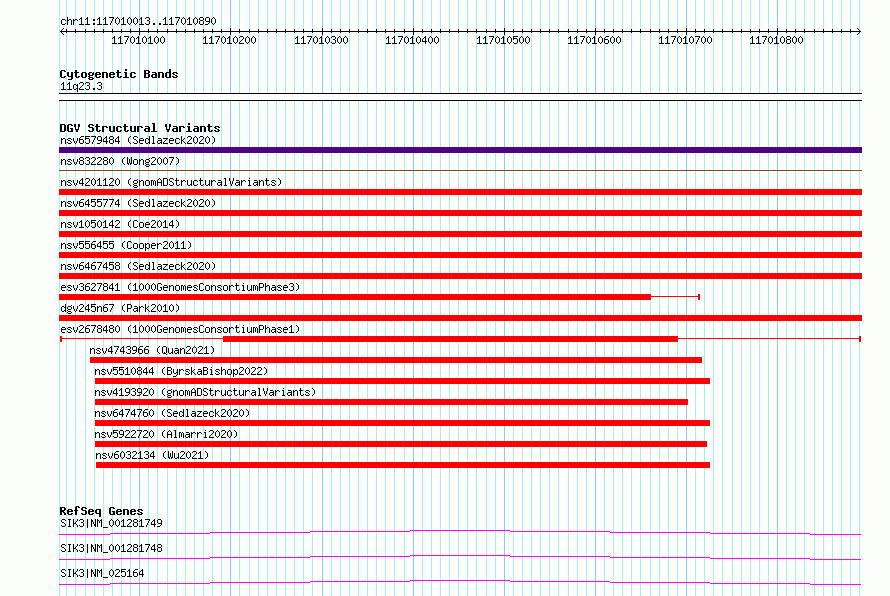
Task: Click the nsv5922720 (Almarri2020) label
Action: point(166,434)
